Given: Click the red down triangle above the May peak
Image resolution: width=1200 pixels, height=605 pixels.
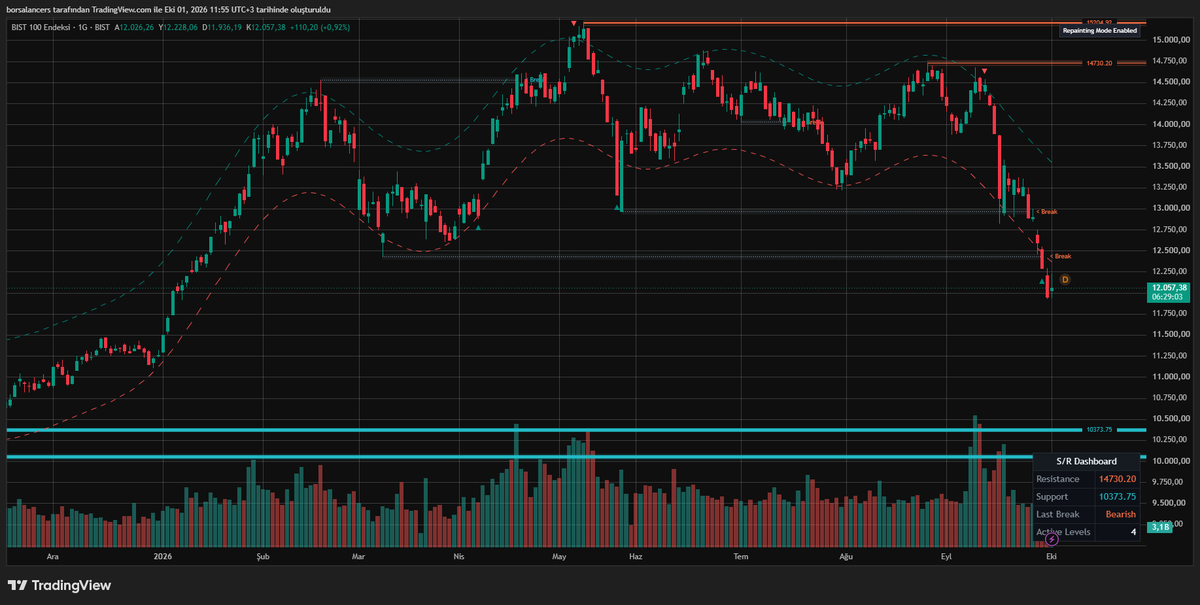Looking at the screenshot, I should coord(574,23).
